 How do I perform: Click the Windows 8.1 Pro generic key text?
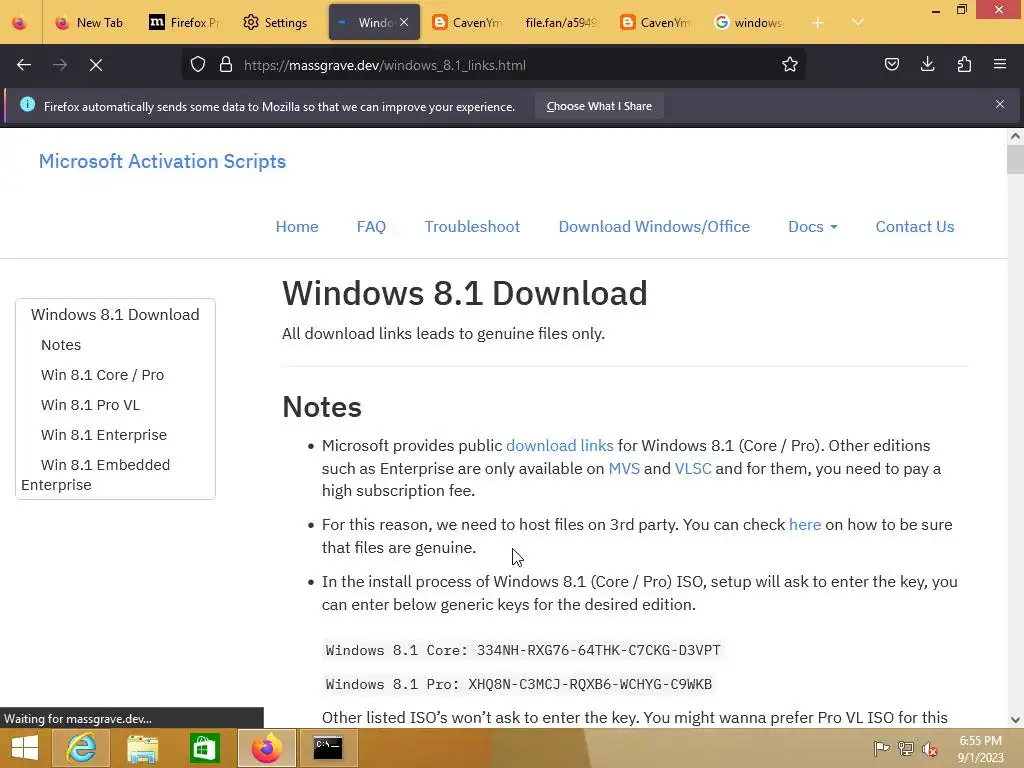pos(519,684)
